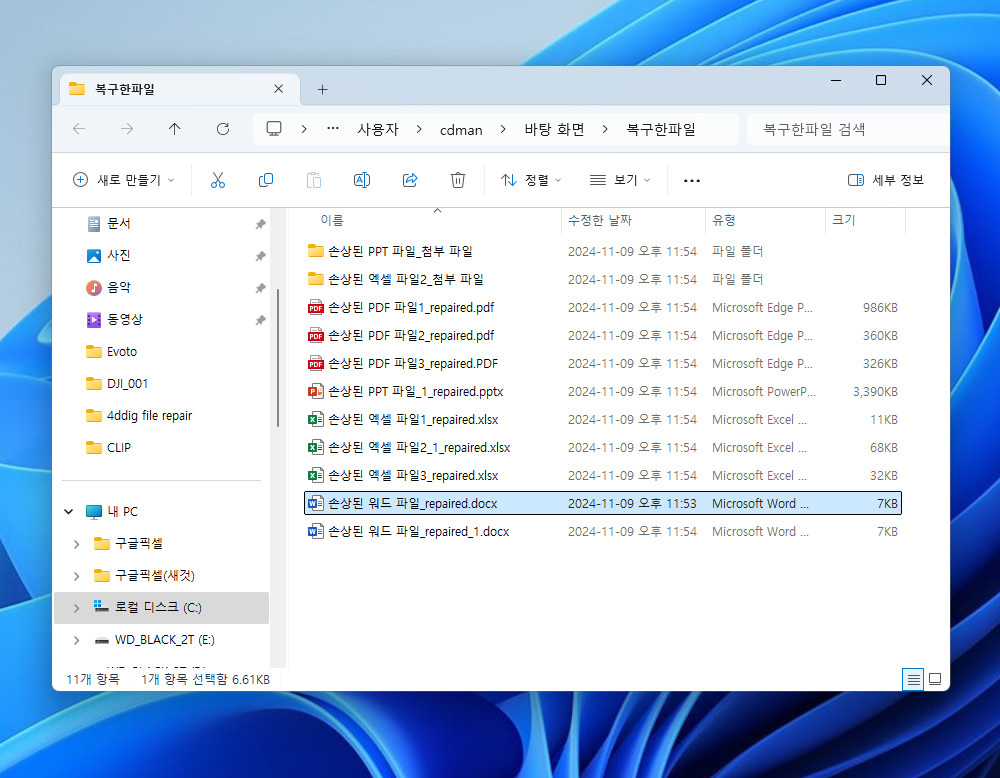
Task: Click the Copy icon in toolbar
Action: (x=266, y=180)
